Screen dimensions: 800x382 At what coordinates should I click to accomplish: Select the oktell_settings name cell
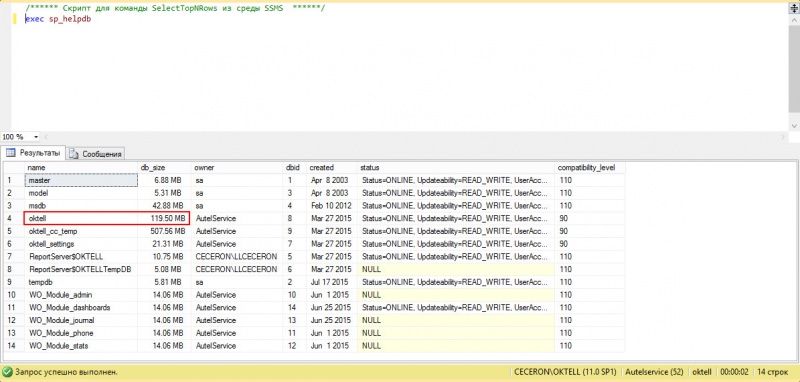point(81,244)
